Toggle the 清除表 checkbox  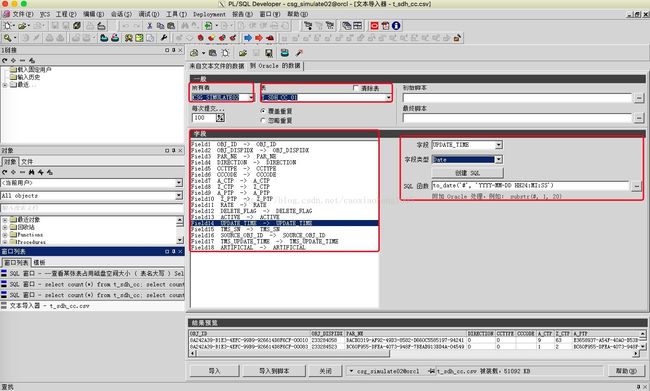(x=356, y=88)
